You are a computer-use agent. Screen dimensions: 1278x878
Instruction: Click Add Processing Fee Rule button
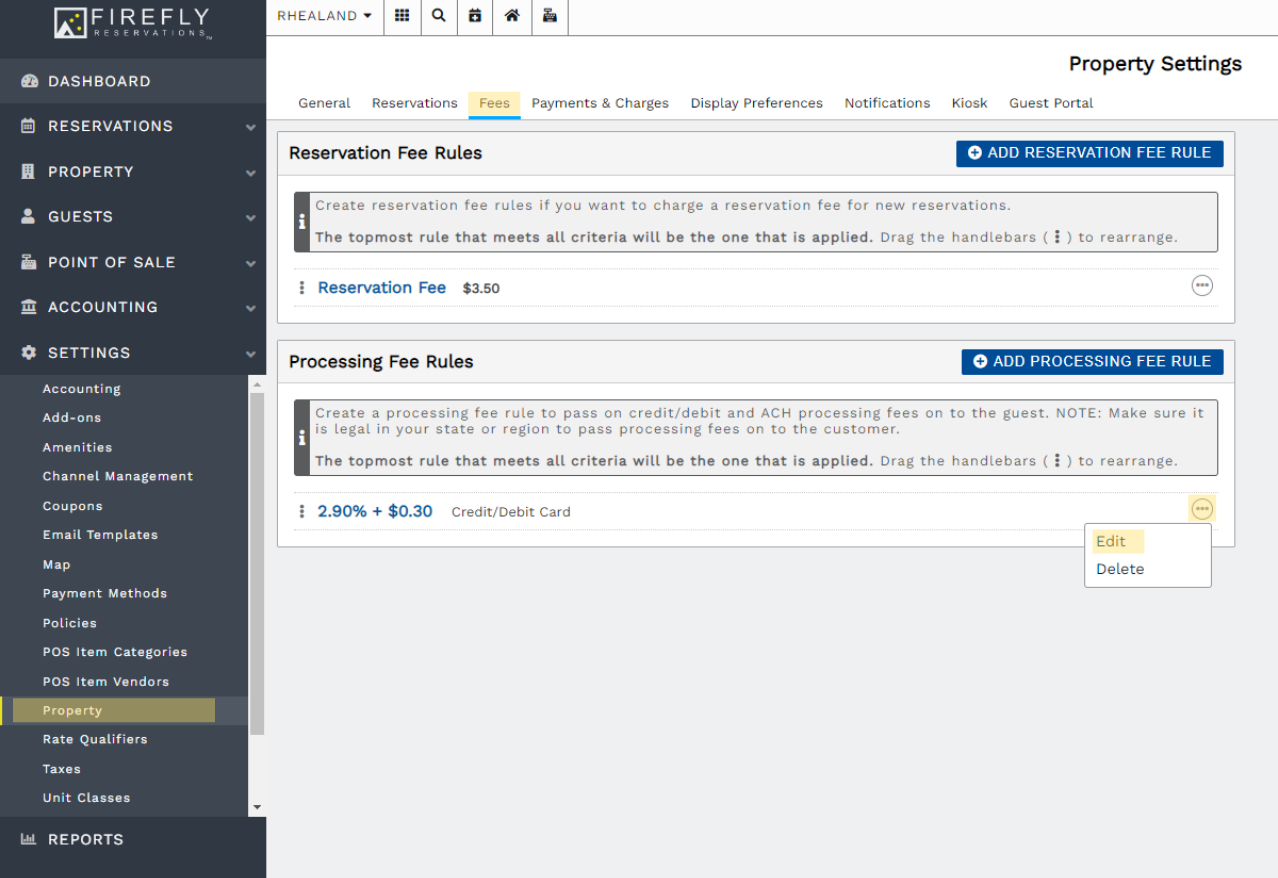[x=1092, y=361]
